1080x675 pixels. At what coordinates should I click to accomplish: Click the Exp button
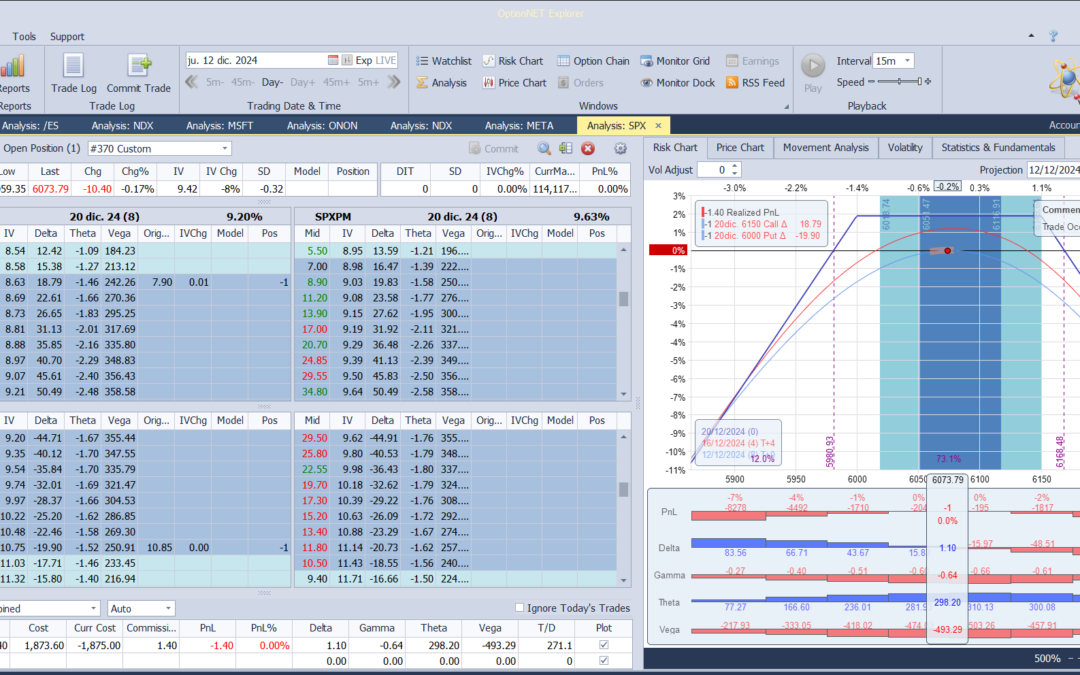tap(364, 60)
